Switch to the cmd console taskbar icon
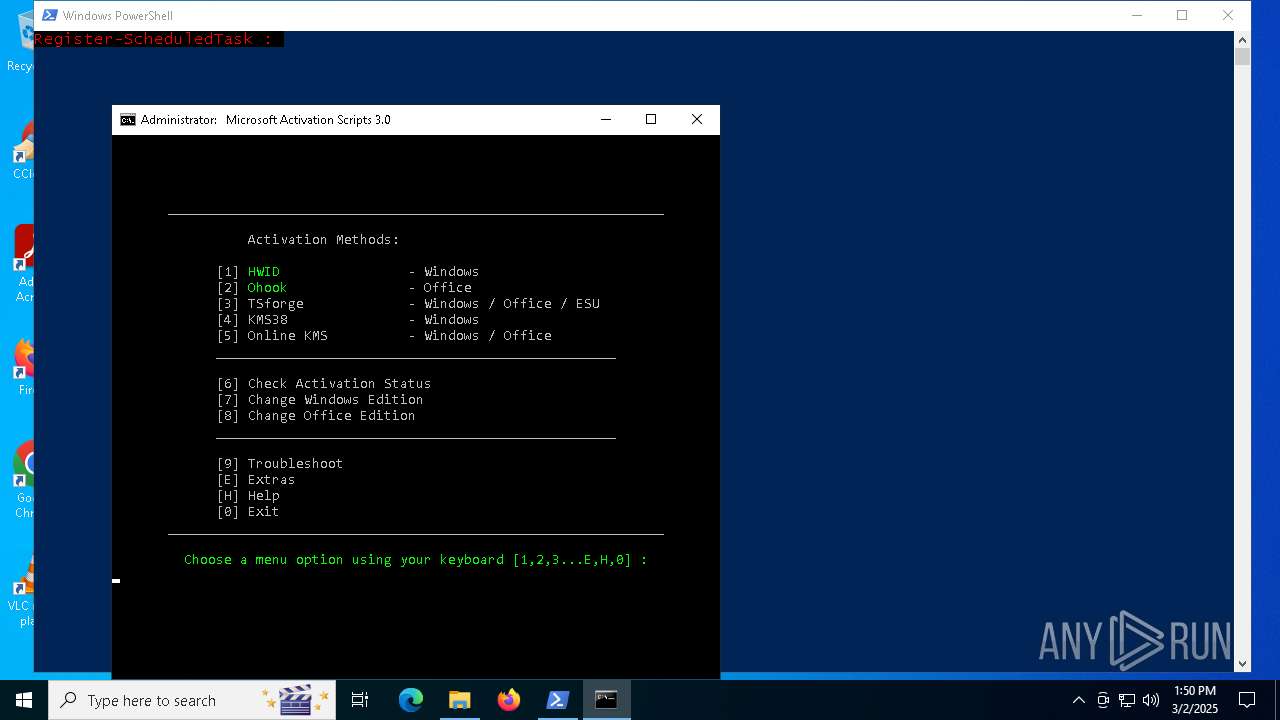This screenshot has height=720, width=1280. (606, 700)
